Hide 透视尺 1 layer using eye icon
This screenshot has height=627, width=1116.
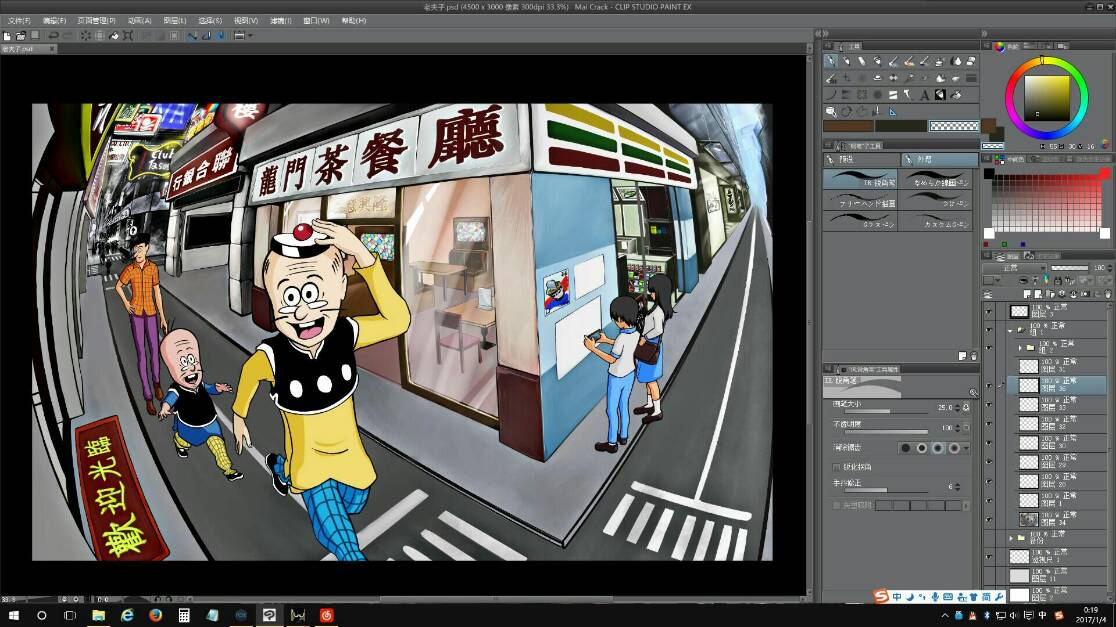[989, 557]
